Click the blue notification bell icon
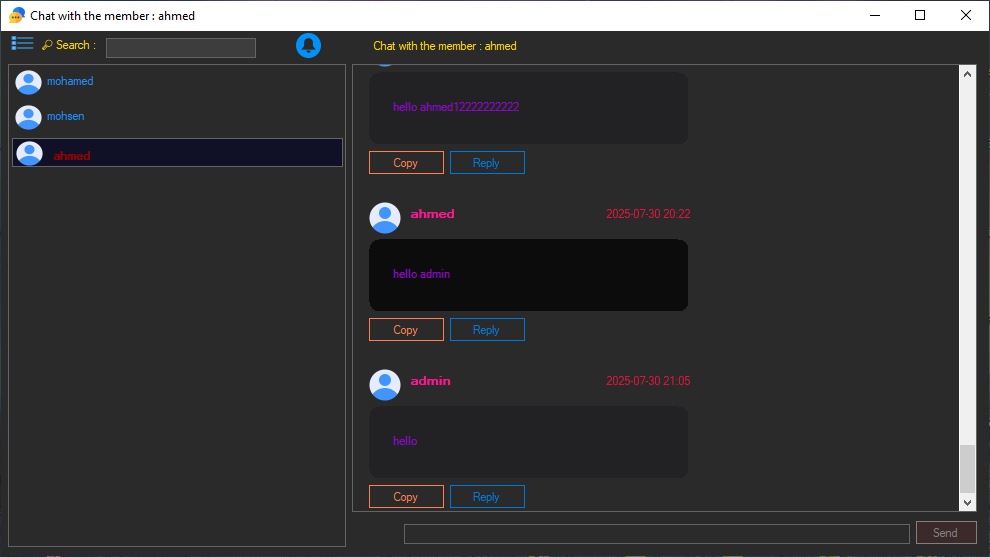This screenshot has height=557, width=990. tap(308, 45)
